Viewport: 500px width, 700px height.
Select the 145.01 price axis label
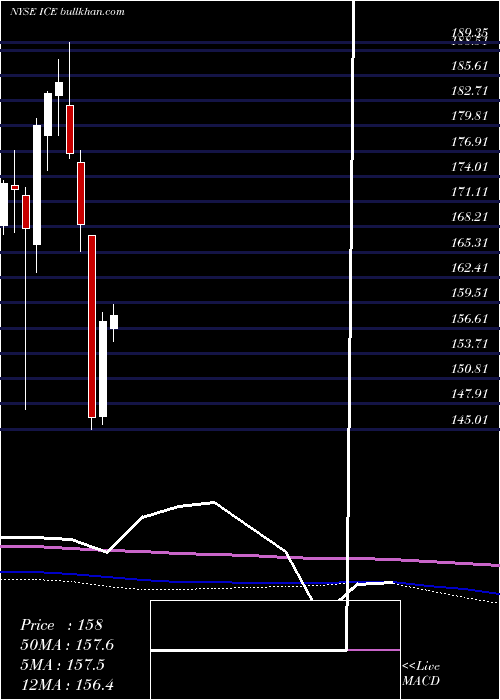469,420
